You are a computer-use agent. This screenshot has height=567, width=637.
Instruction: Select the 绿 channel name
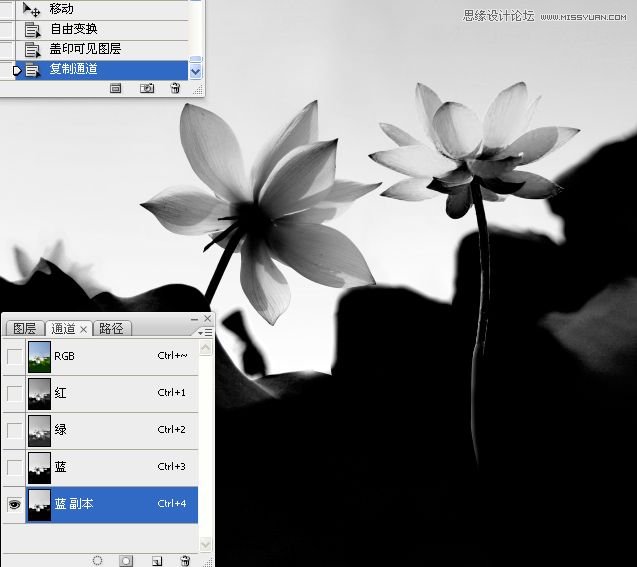tap(60, 430)
